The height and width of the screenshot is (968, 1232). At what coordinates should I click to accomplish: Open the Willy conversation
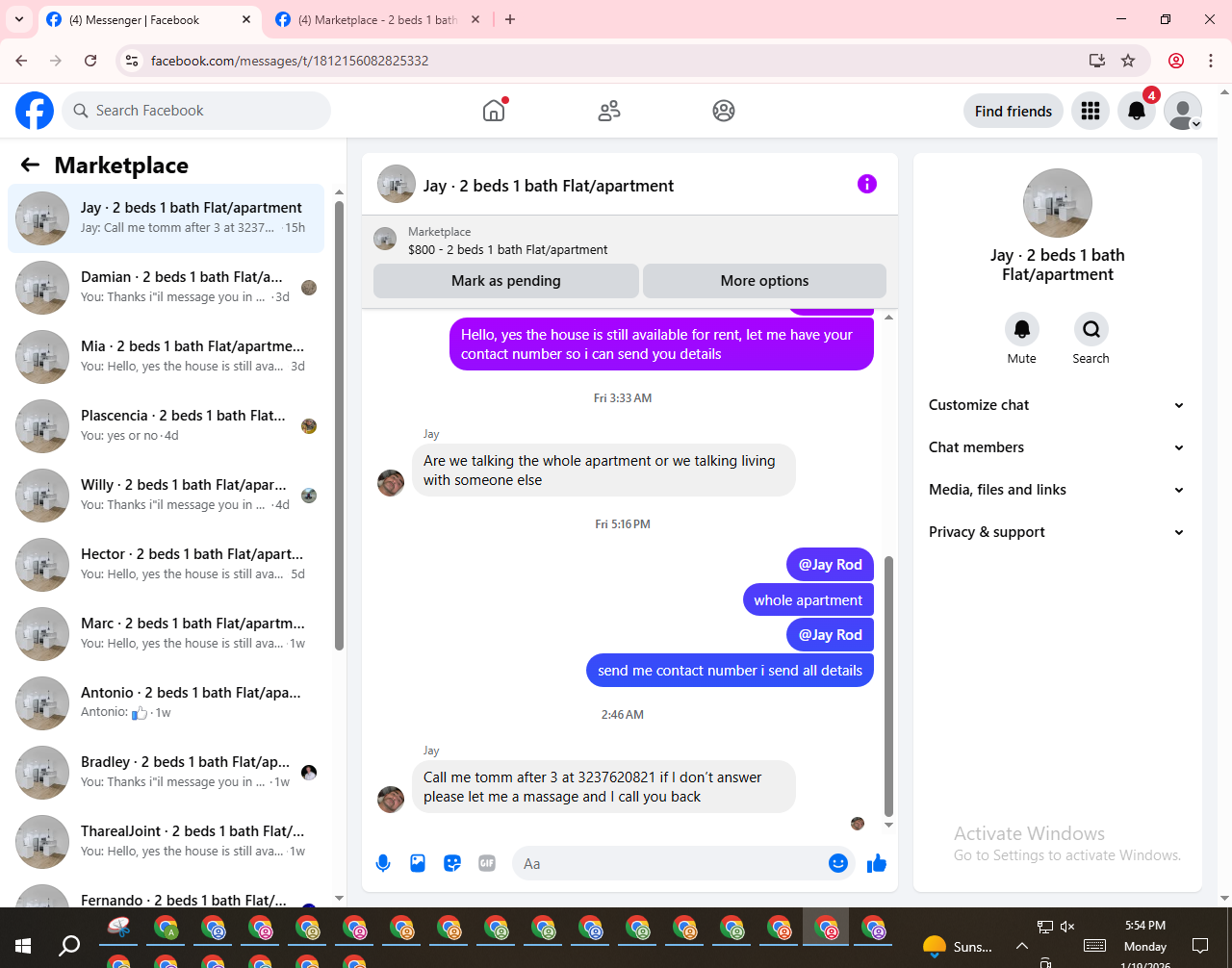click(166, 496)
